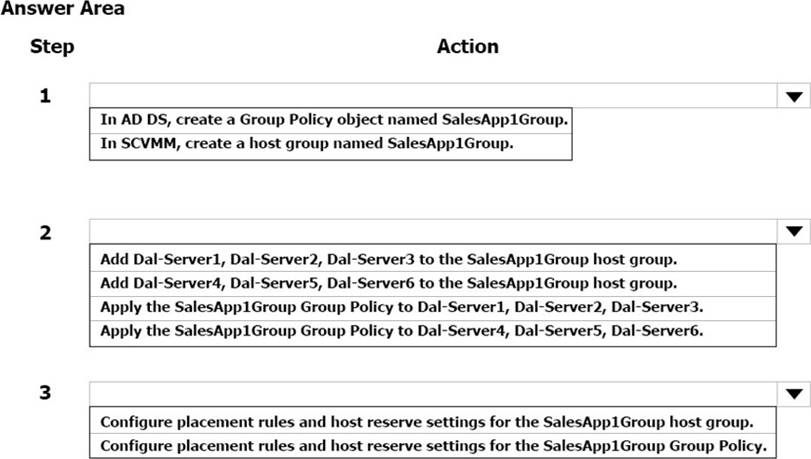The height and width of the screenshot is (459, 811).
Task: Open the Step 2 dropdown arrow
Action: click(x=794, y=232)
